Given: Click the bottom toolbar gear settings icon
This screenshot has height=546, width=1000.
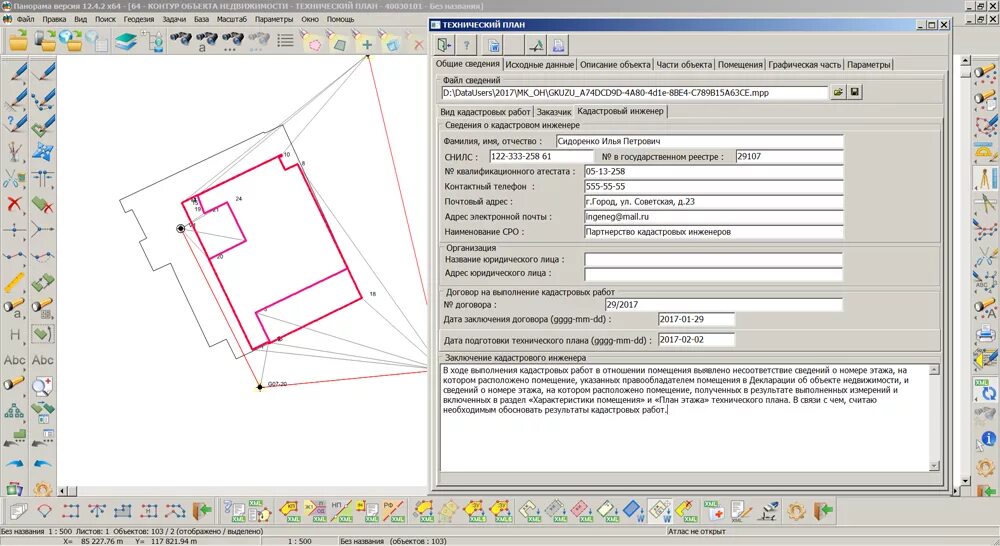Looking at the screenshot, I should (x=795, y=511).
